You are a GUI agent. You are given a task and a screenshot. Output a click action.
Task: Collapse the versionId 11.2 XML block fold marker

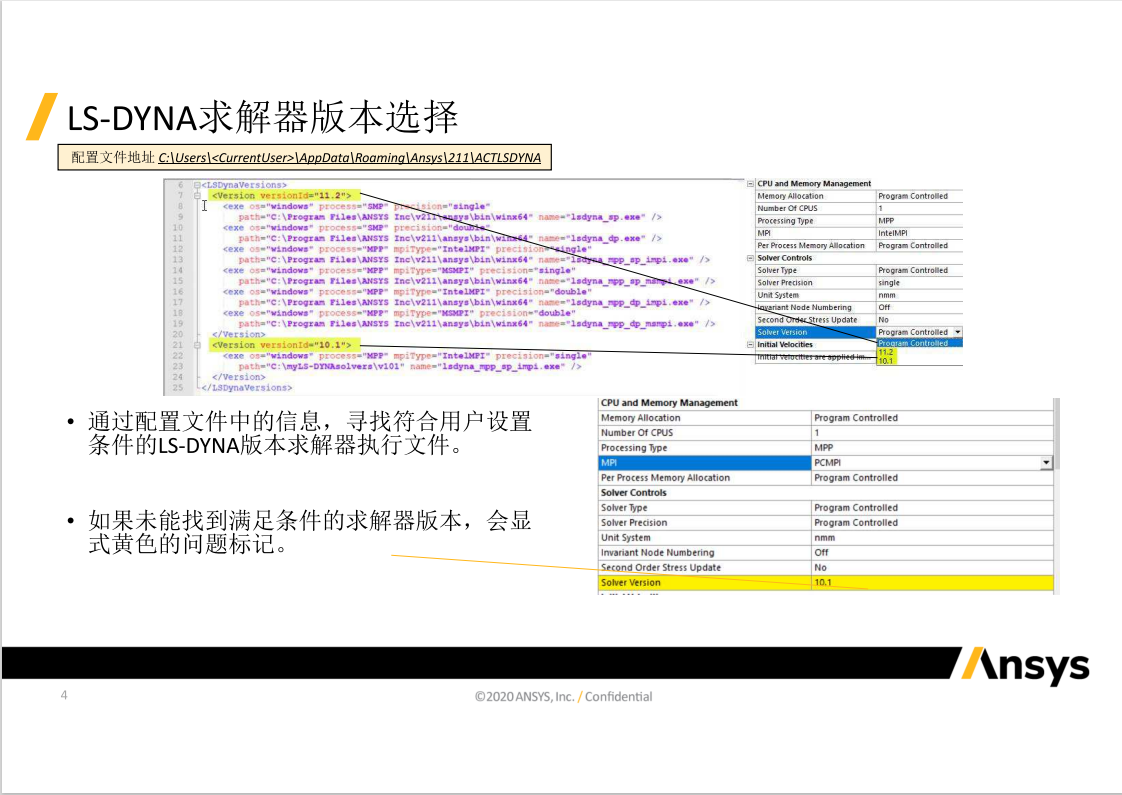(197, 196)
